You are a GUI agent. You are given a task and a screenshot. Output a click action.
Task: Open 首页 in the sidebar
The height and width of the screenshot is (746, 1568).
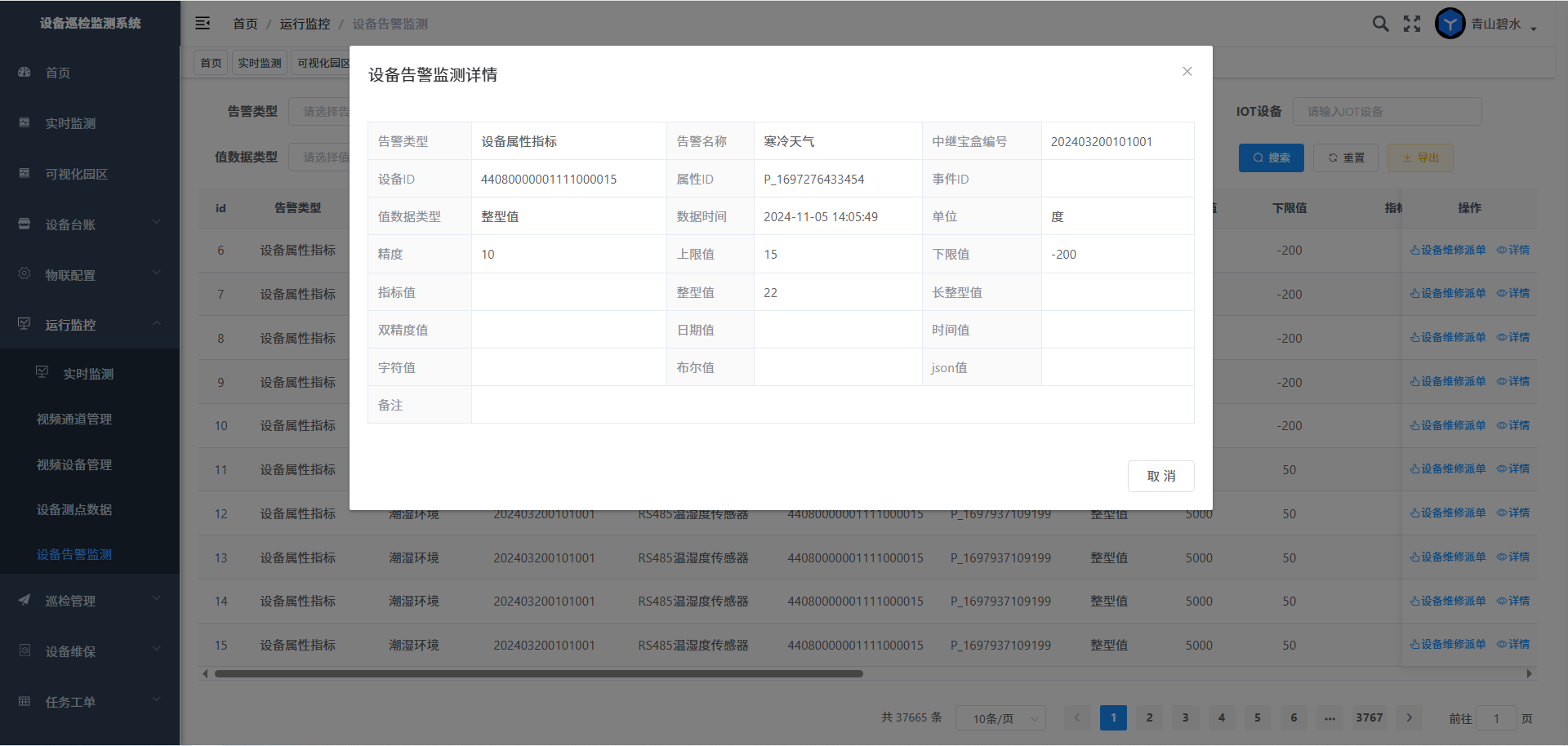pyautogui.click(x=57, y=73)
